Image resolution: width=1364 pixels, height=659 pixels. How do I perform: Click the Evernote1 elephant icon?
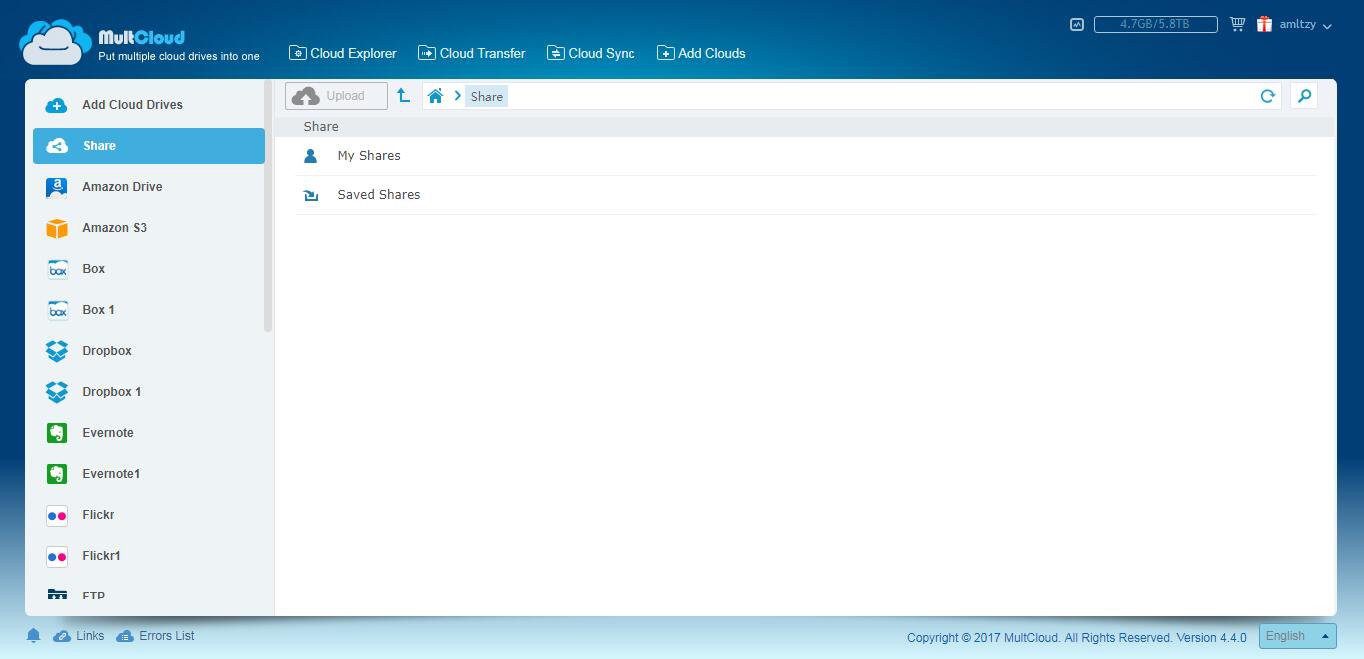click(57, 474)
